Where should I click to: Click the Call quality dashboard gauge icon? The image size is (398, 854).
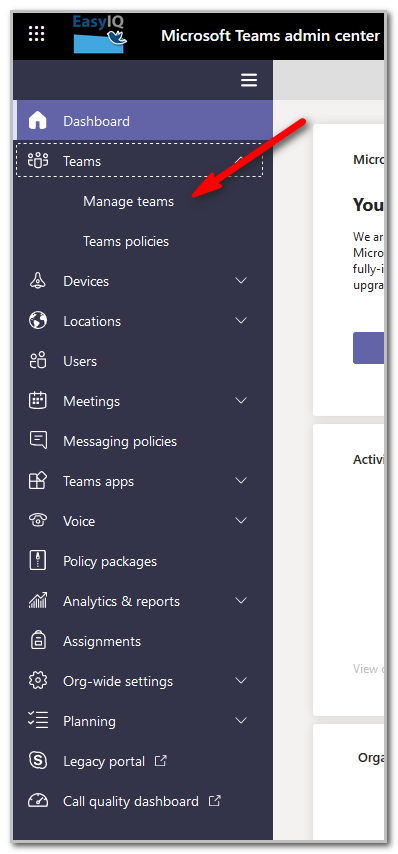pyautogui.click(x=38, y=801)
